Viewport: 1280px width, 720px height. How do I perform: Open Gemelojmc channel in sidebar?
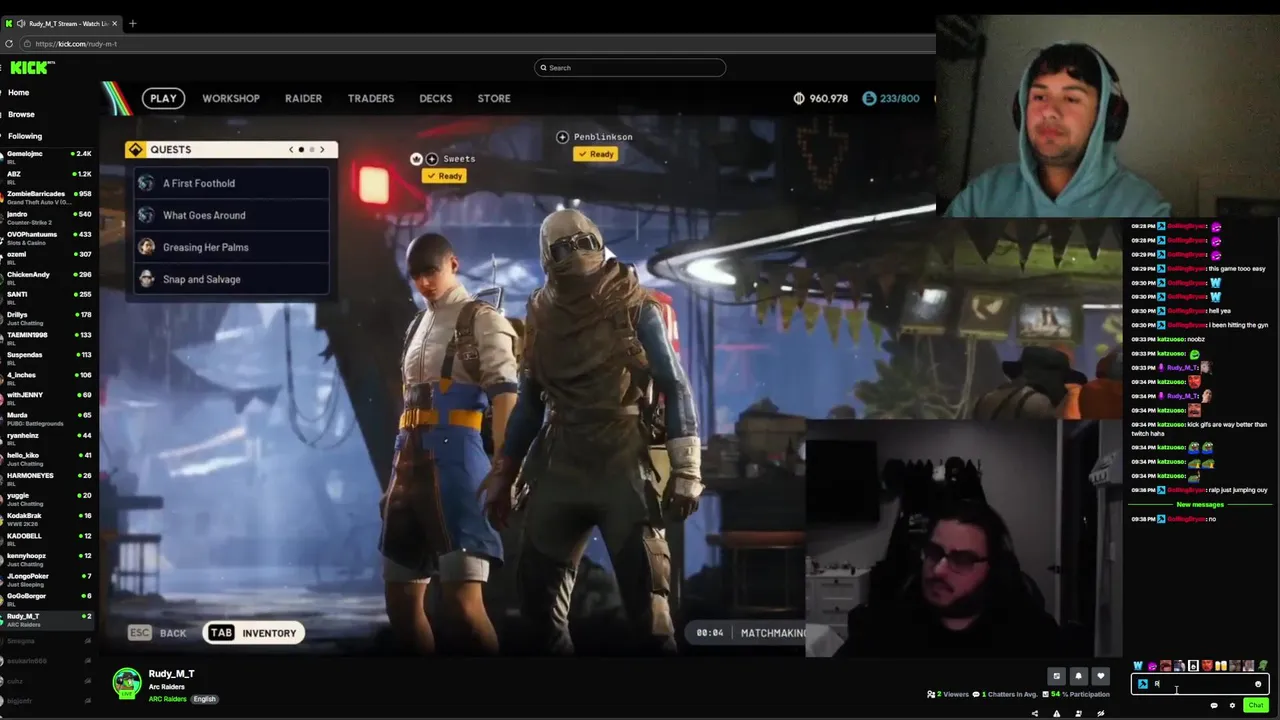coord(47,156)
